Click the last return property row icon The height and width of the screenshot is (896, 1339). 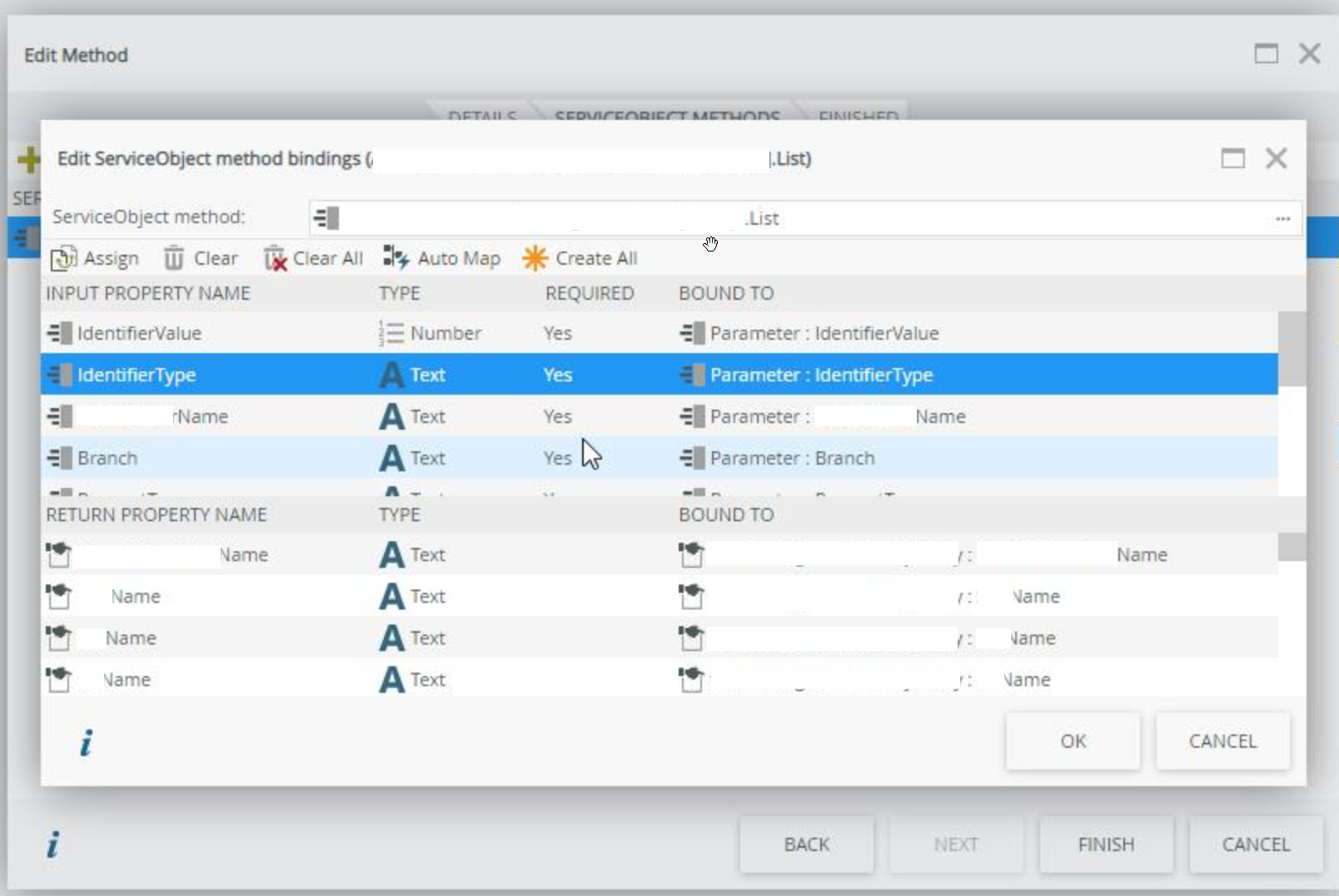(59, 679)
